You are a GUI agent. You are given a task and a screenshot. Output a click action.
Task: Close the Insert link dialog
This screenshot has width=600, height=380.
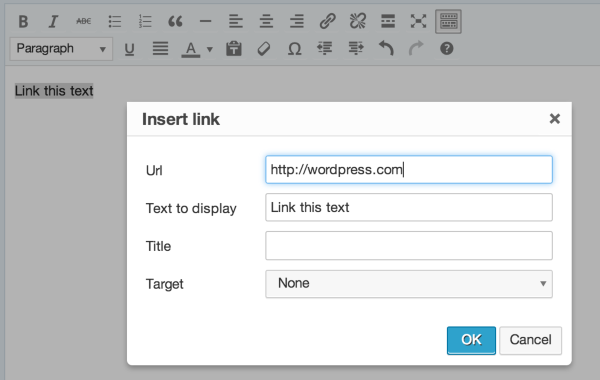[x=554, y=119]
